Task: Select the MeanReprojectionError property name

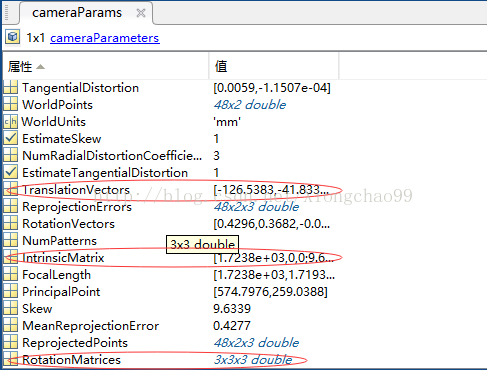Action: (90, 326)
